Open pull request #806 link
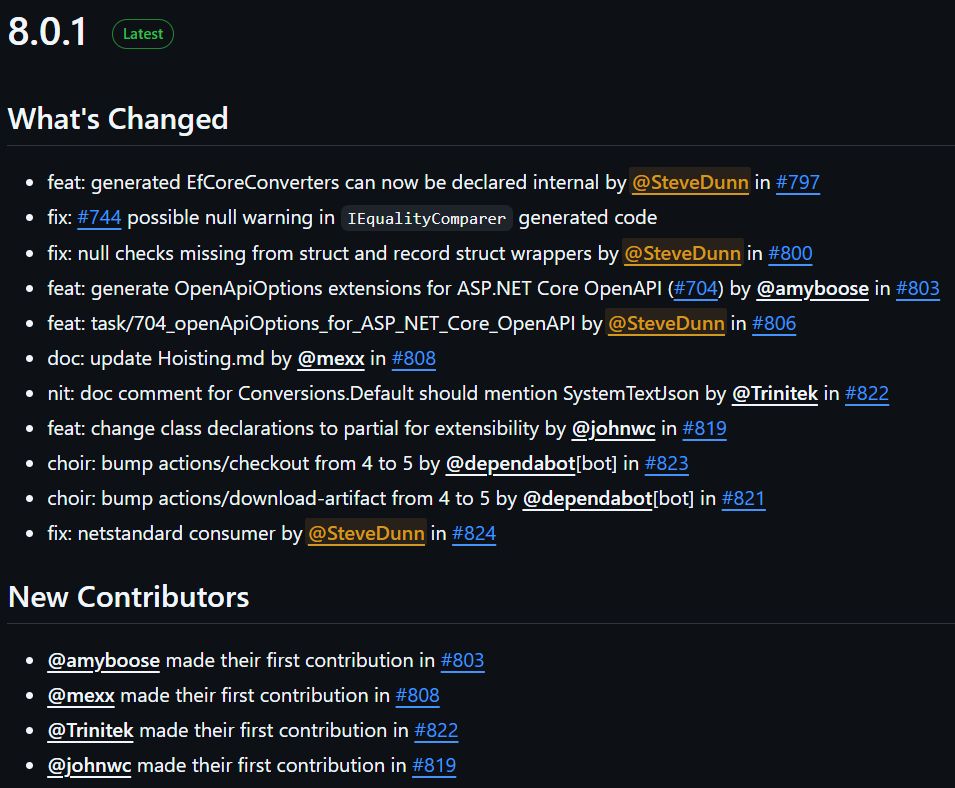Image resolution: width=955 pixels, height=788 pixels. coord(774,324)
